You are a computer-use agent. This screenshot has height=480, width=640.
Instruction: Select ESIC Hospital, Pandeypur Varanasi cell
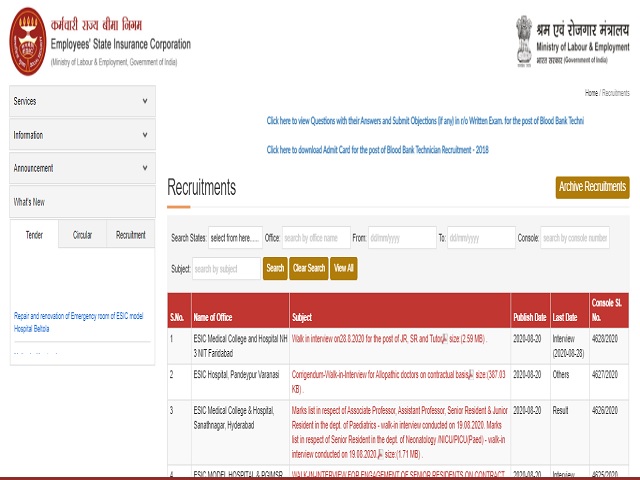click(240, 382)
